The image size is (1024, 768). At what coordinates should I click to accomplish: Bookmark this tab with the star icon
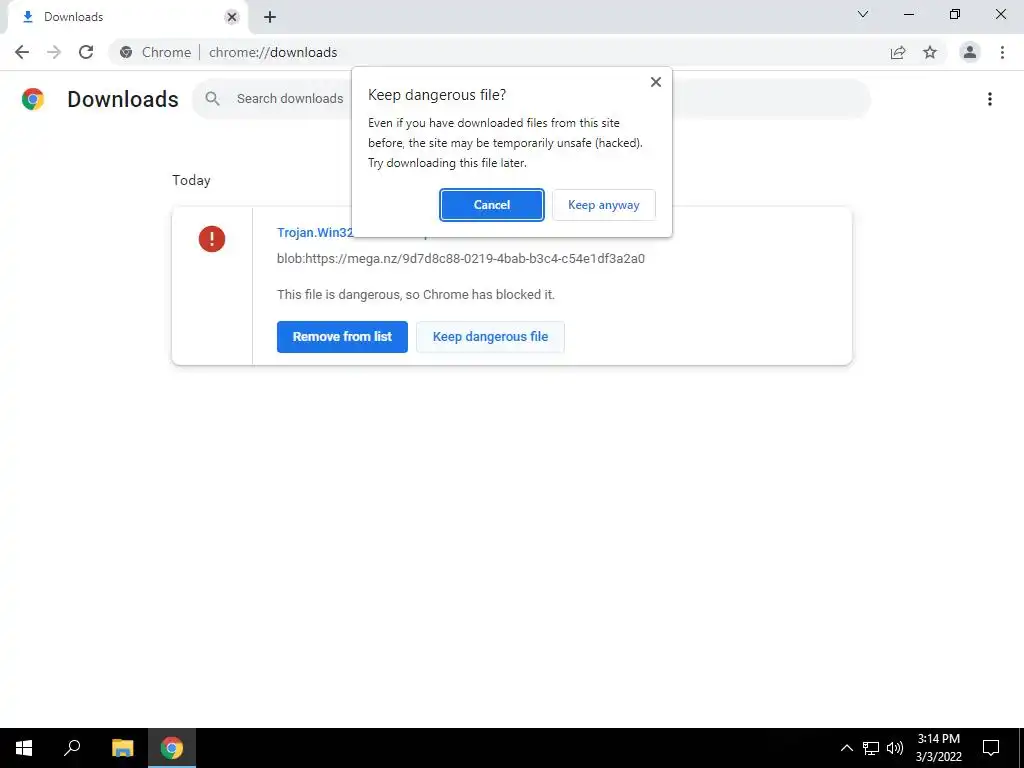pos(930,52)
